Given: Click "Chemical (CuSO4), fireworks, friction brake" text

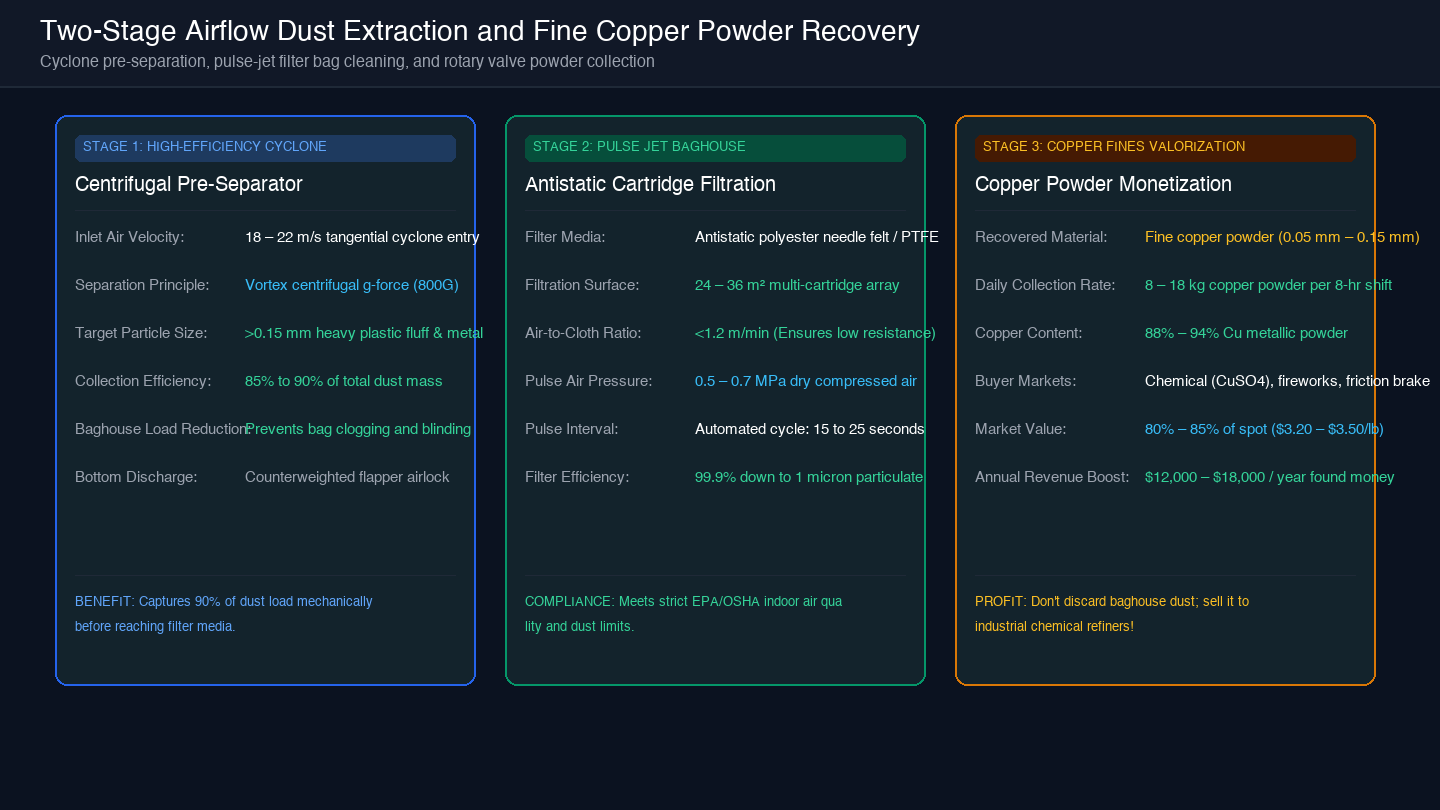Looking at the screenshot, I should click(x=1287, y=381).
